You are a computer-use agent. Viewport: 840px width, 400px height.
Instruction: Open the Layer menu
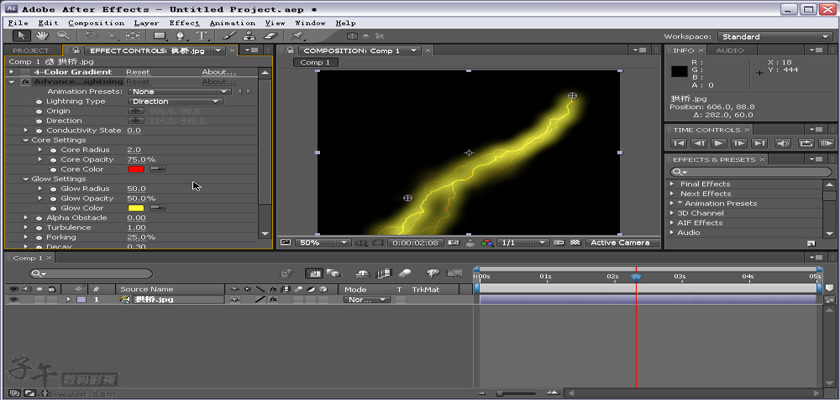pyautogui.click(x=146, y=23)
